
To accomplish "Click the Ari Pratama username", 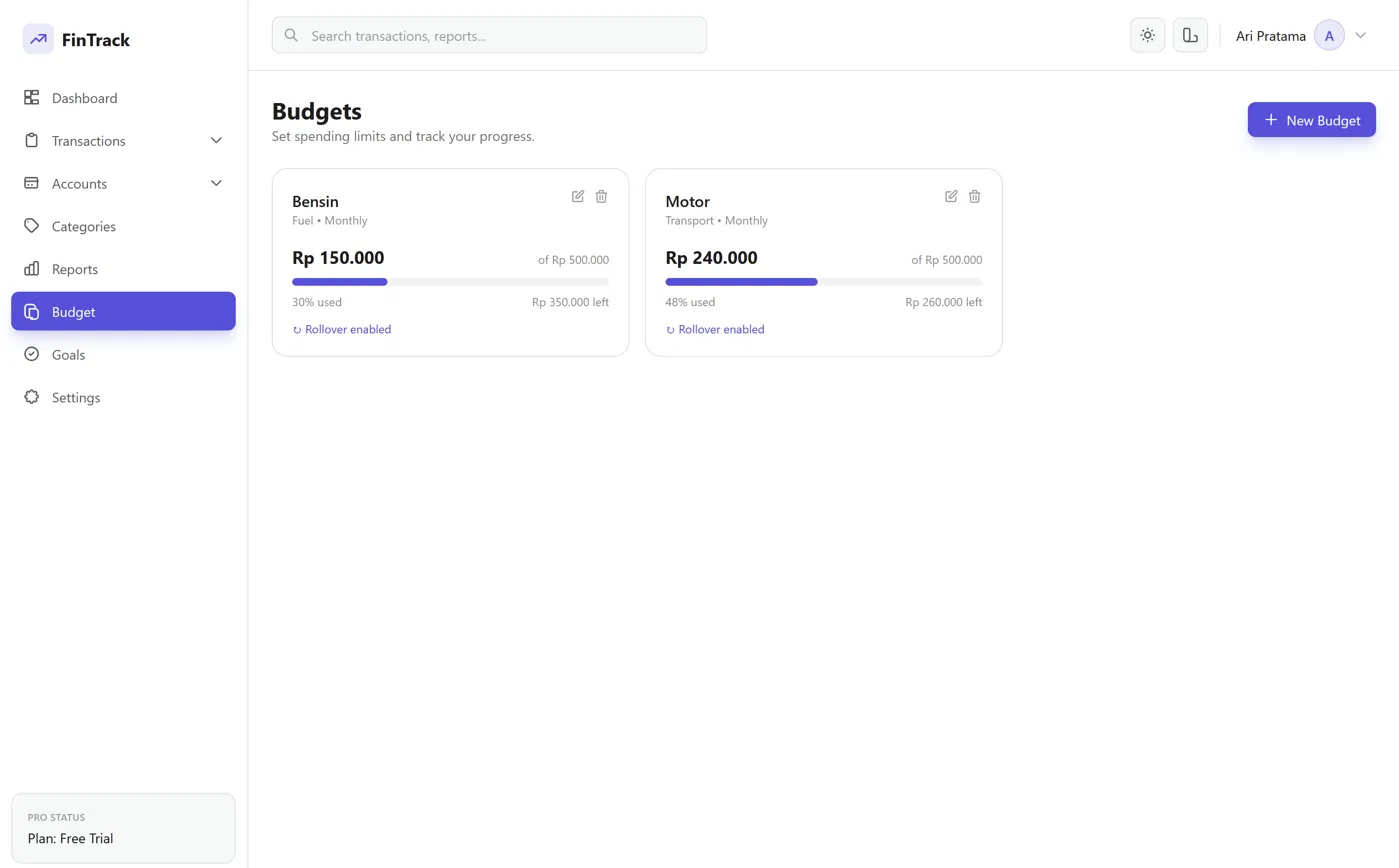I will pyautogui.click(x=1270, y=36).
